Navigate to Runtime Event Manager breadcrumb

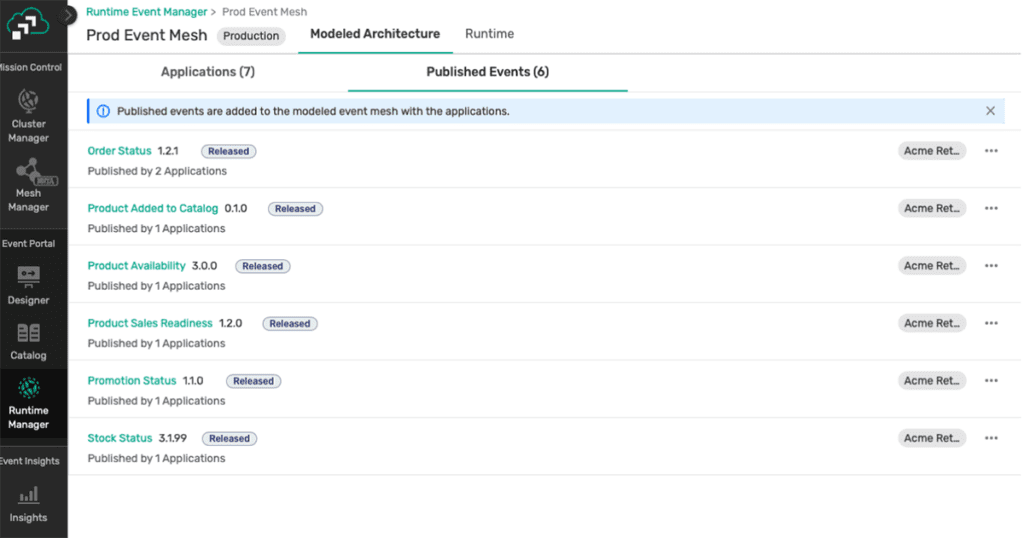pyautogui.click(x=147, y=12)
